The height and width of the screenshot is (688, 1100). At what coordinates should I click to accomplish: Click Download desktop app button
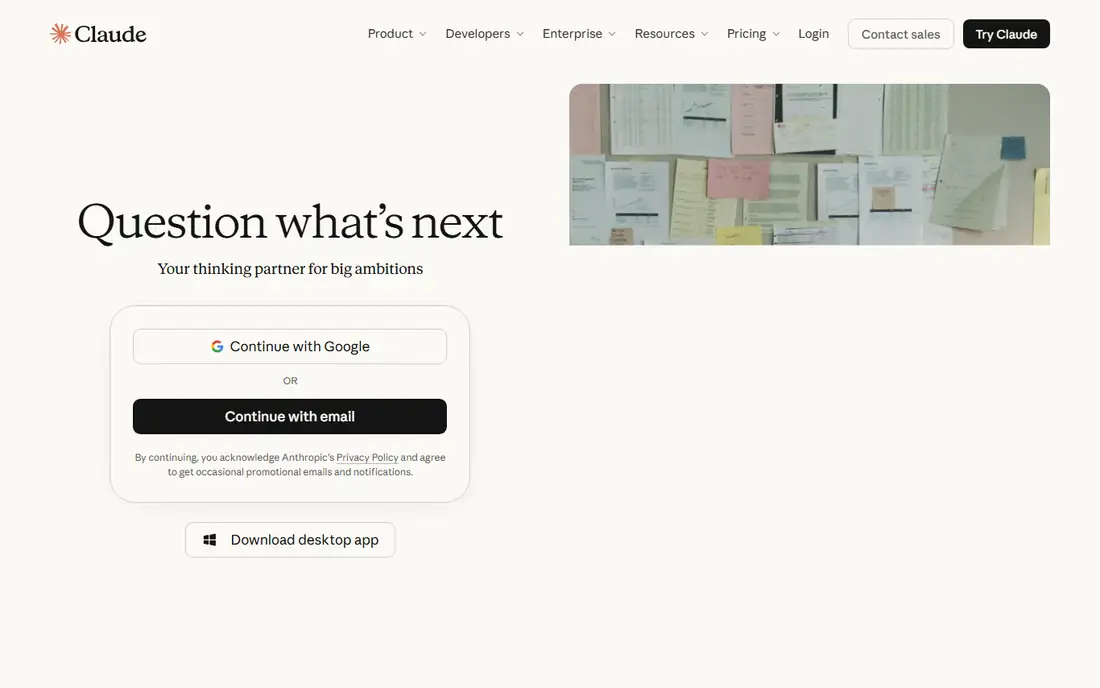[290, 539]
